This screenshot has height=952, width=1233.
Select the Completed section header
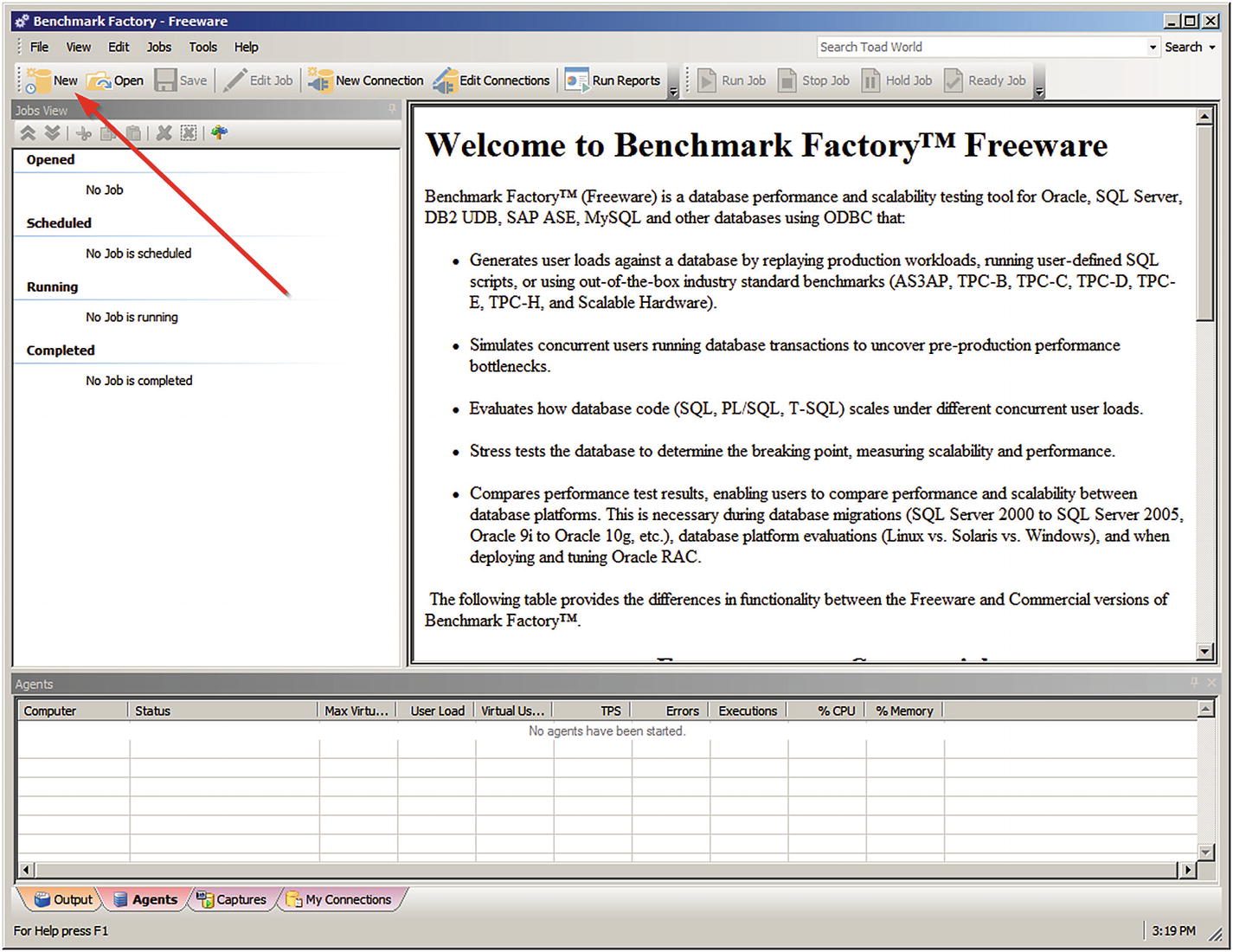pyautogui.click(x=61, y=350)
